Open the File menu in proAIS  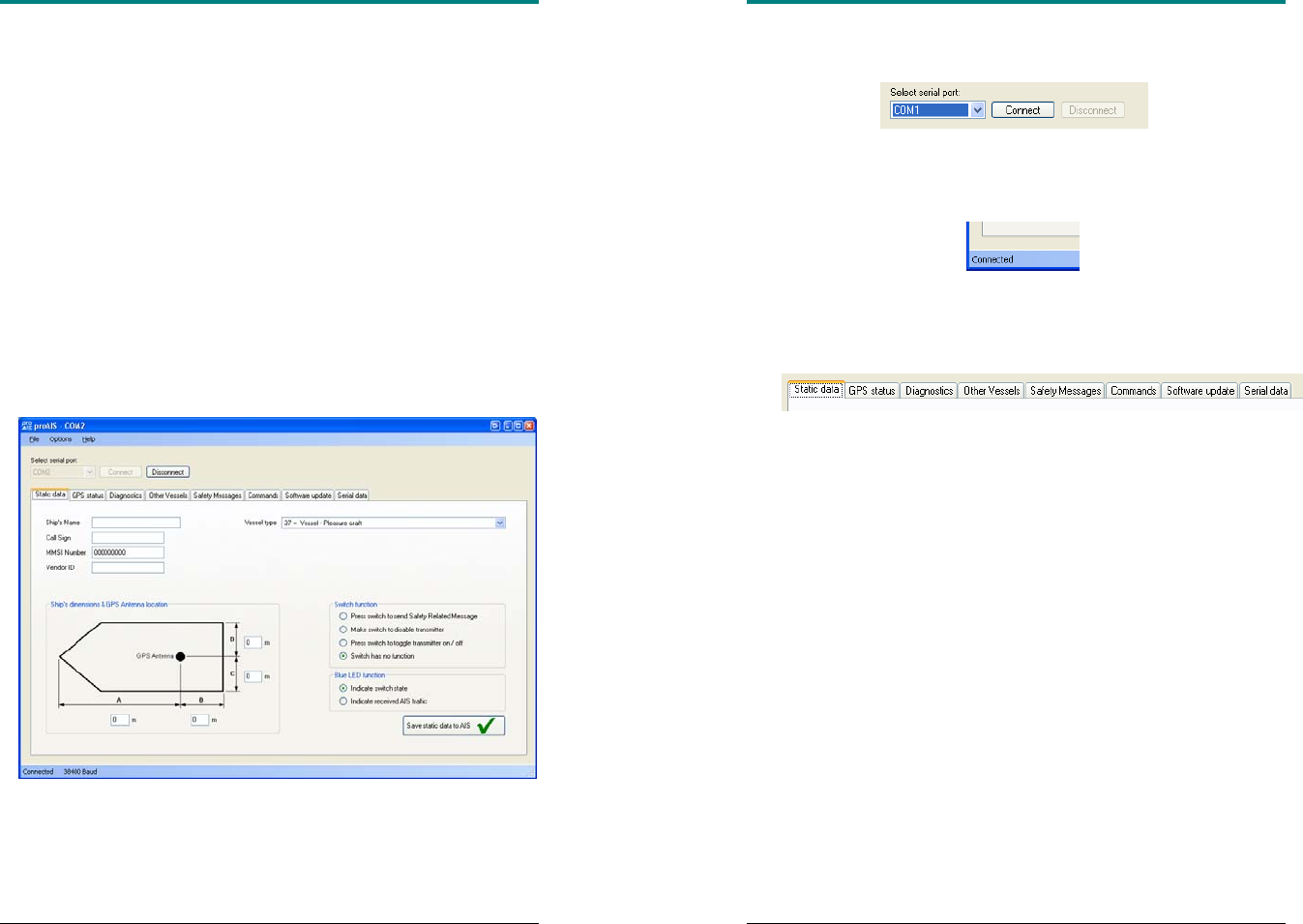pyautogui.click(x=34, y=439)
